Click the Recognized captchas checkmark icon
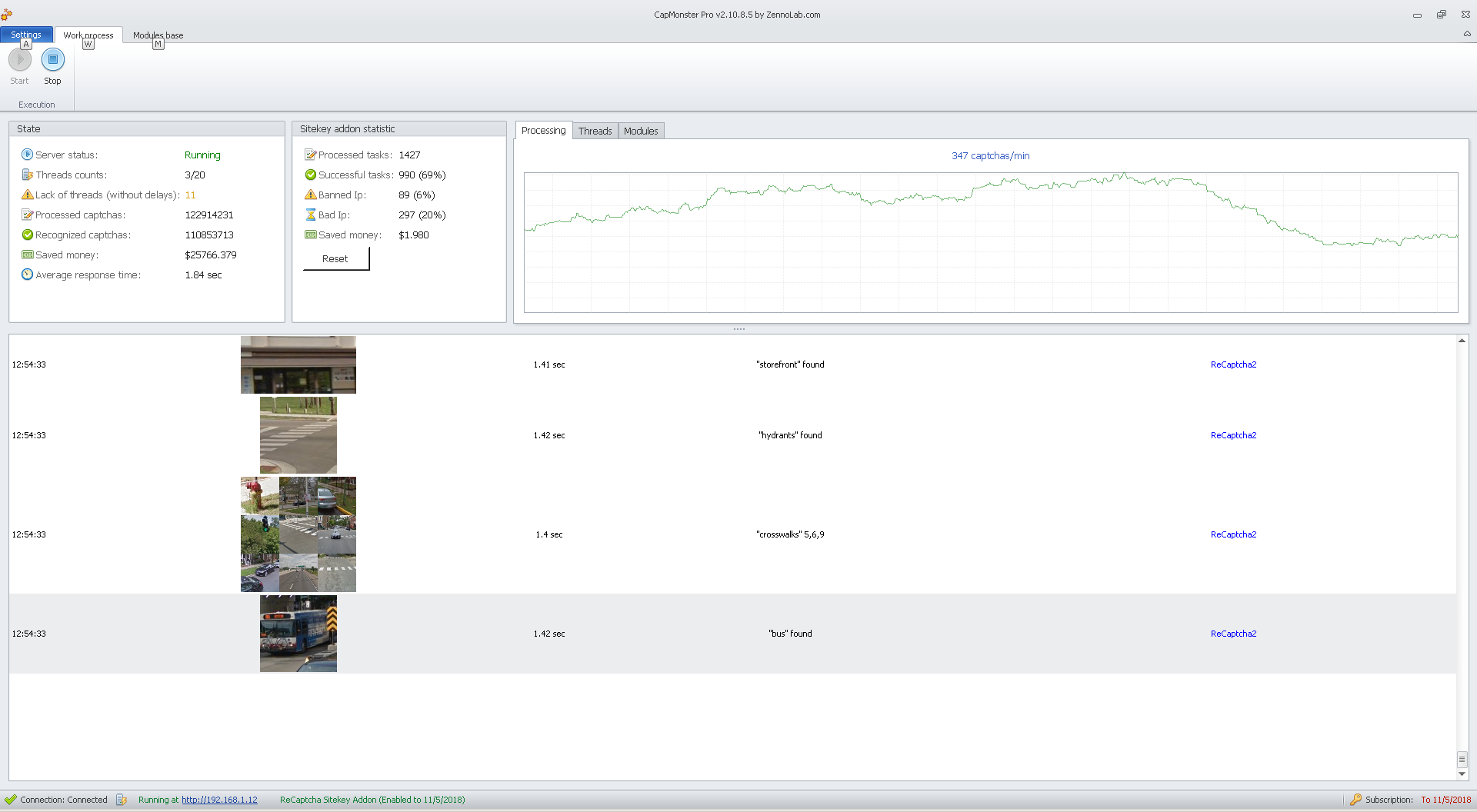Screen dimensions: 1477x812 tap(27, 235)
